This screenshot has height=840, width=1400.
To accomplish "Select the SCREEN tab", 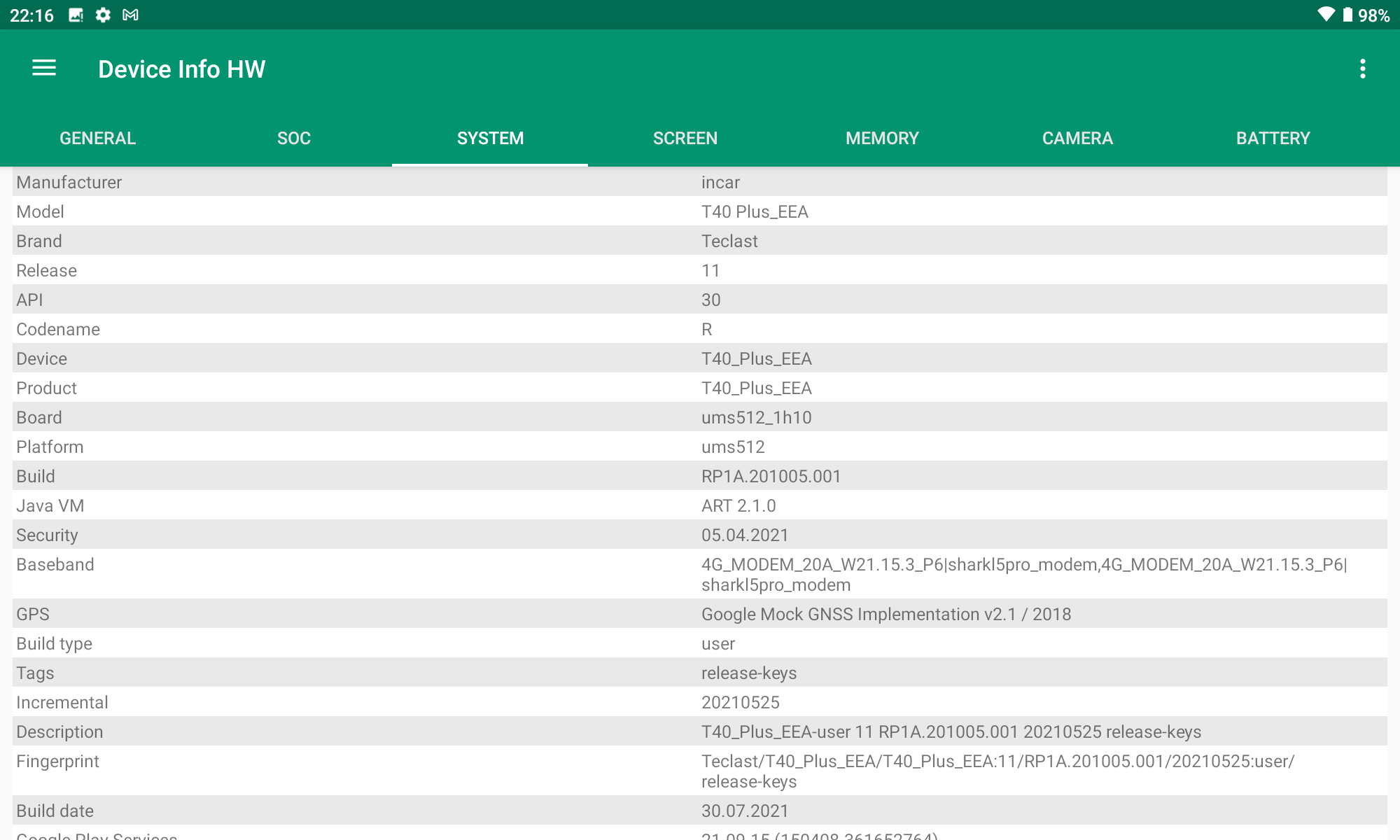I will [x=685, y=138].
